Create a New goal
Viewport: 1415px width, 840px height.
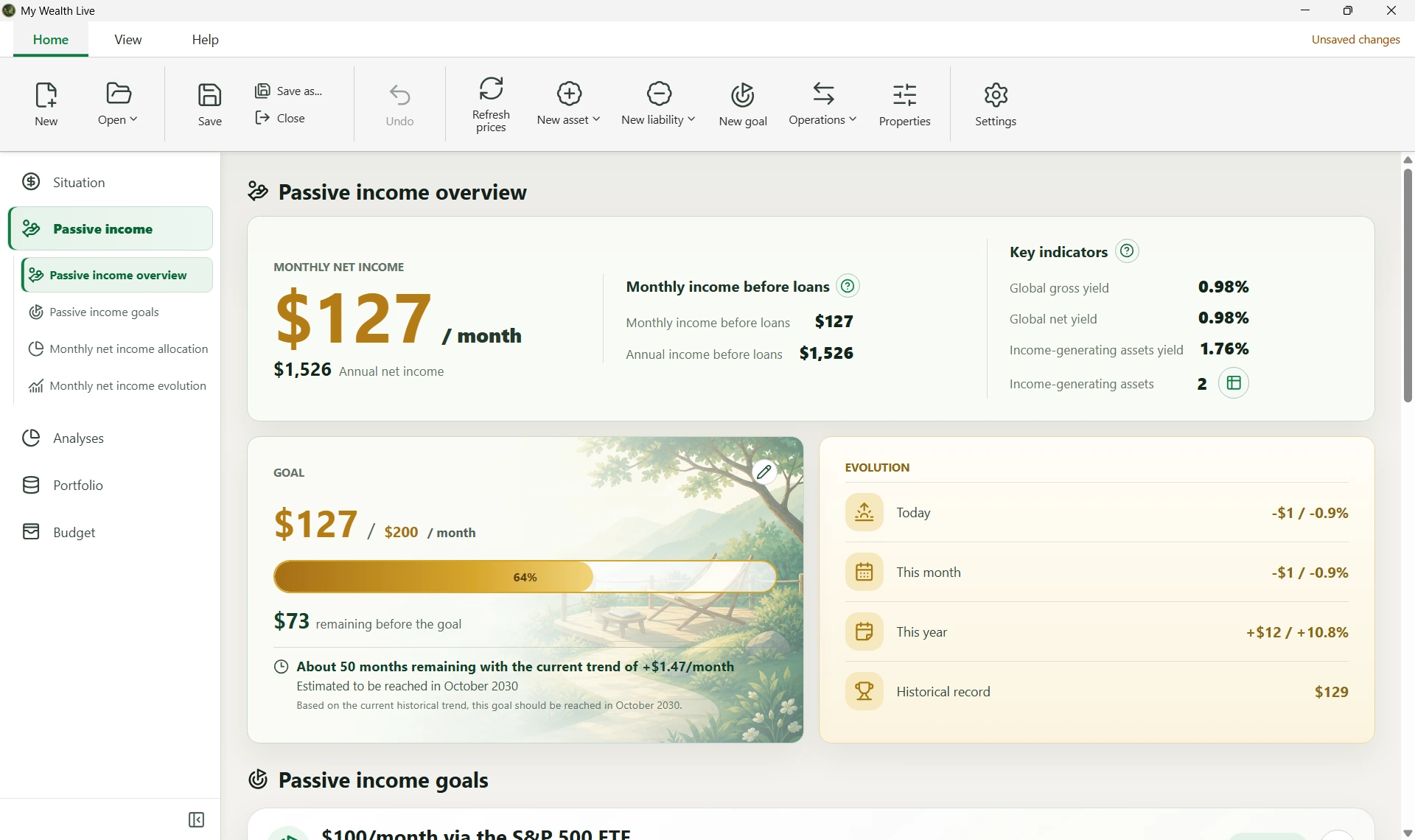(743, 104)
